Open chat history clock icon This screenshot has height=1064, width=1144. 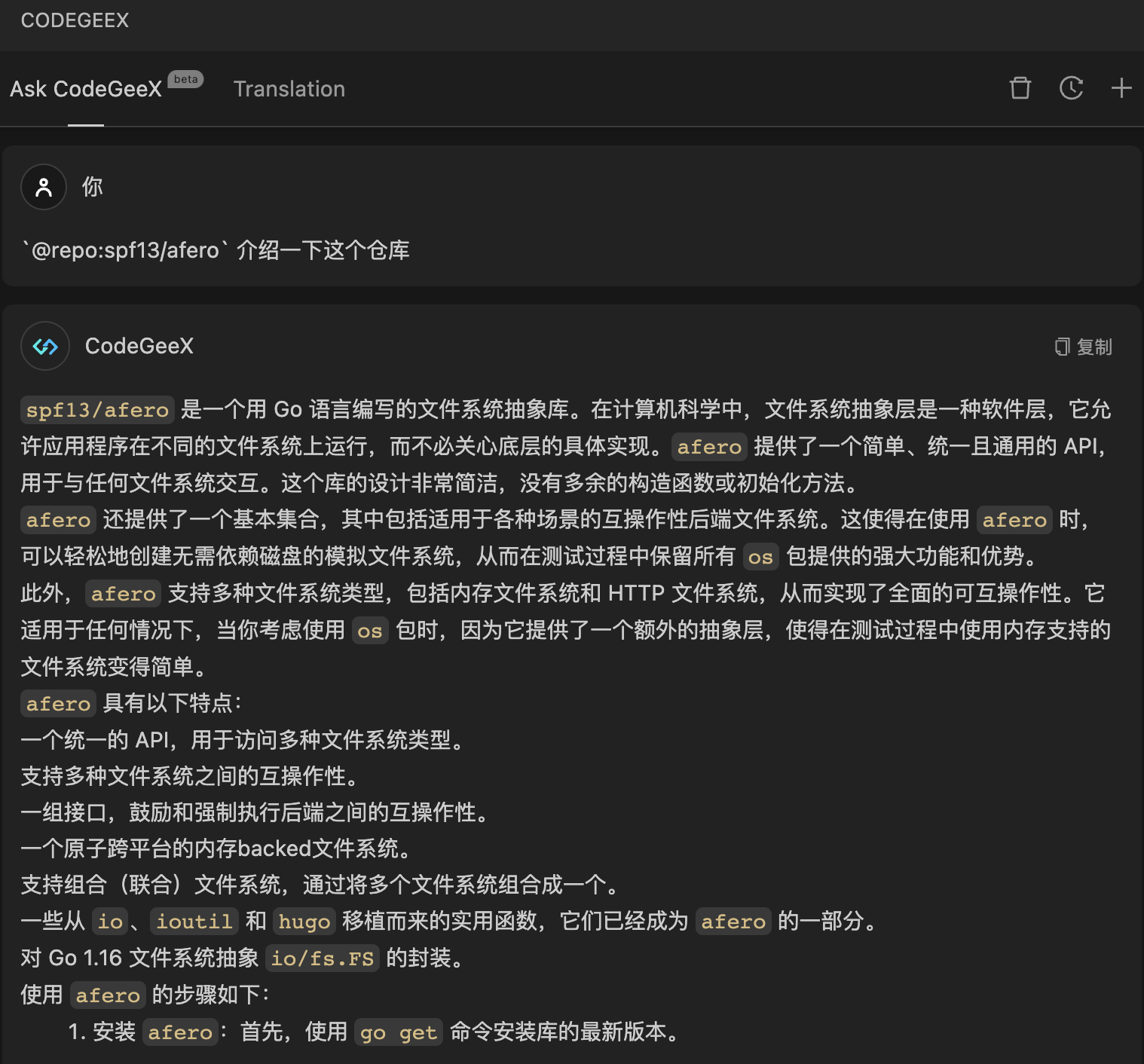(x=1071, y=88)
